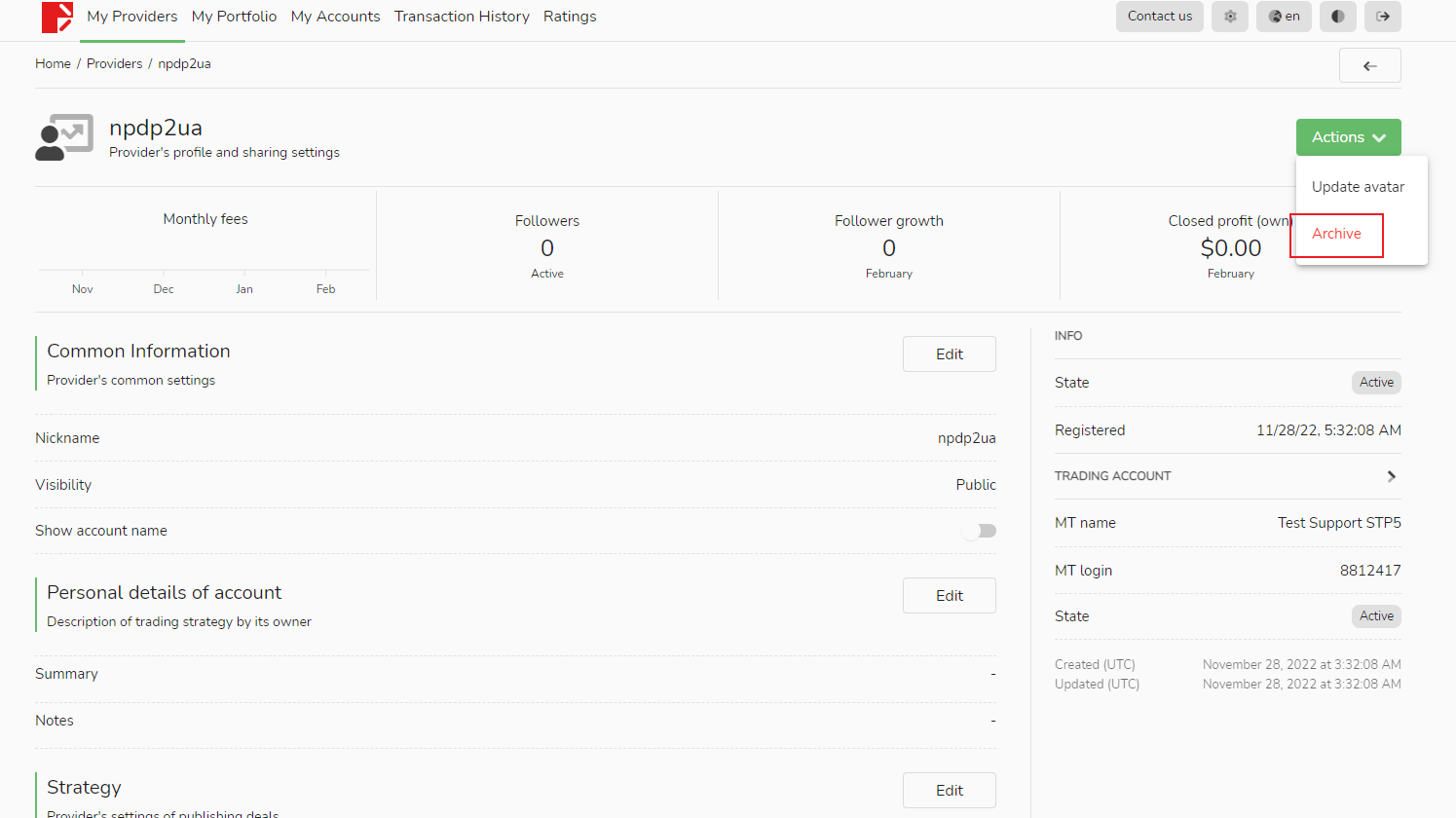Click the provider avatar icon
The width and height of the screenshot is (1456, 818).
(x=64, y=137)
